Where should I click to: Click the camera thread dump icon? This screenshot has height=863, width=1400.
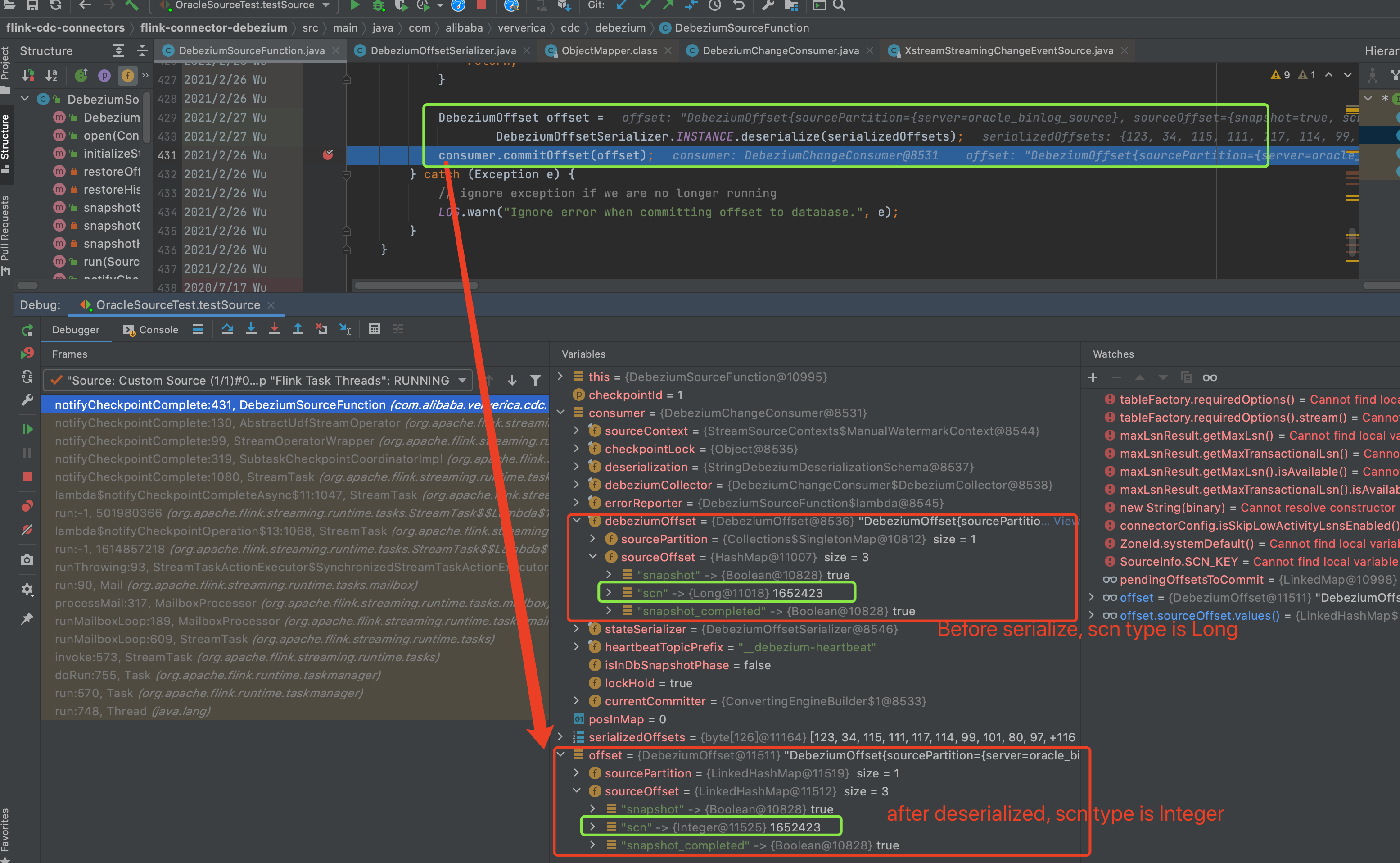(x=27, y=560)
